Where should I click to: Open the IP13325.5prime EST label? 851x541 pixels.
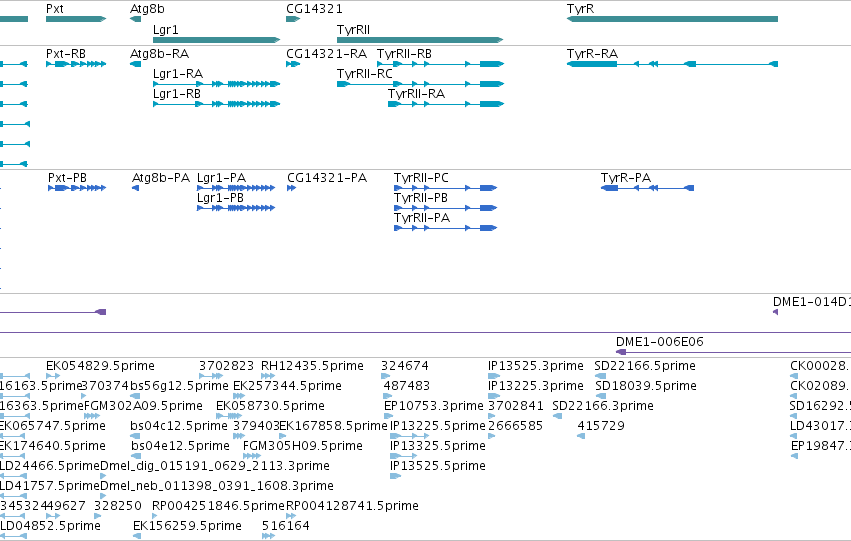pyautogui.click(x=437, y=446)
